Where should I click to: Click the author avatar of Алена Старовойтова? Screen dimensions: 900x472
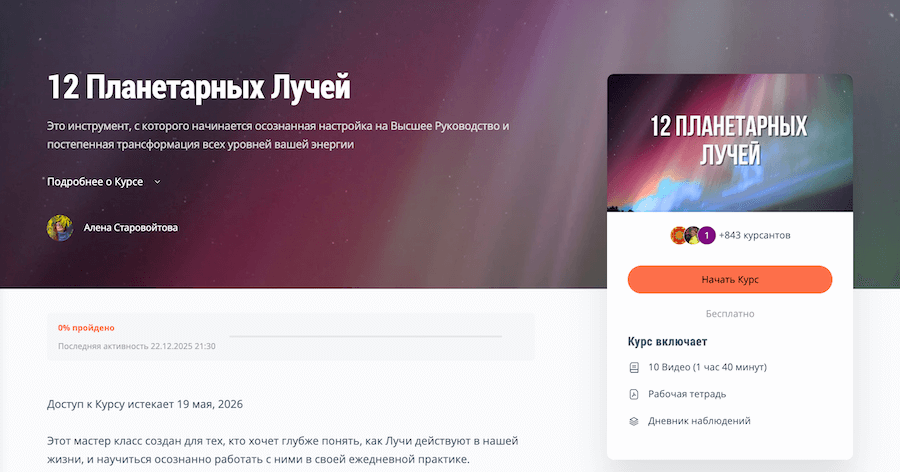click(60, 228)
